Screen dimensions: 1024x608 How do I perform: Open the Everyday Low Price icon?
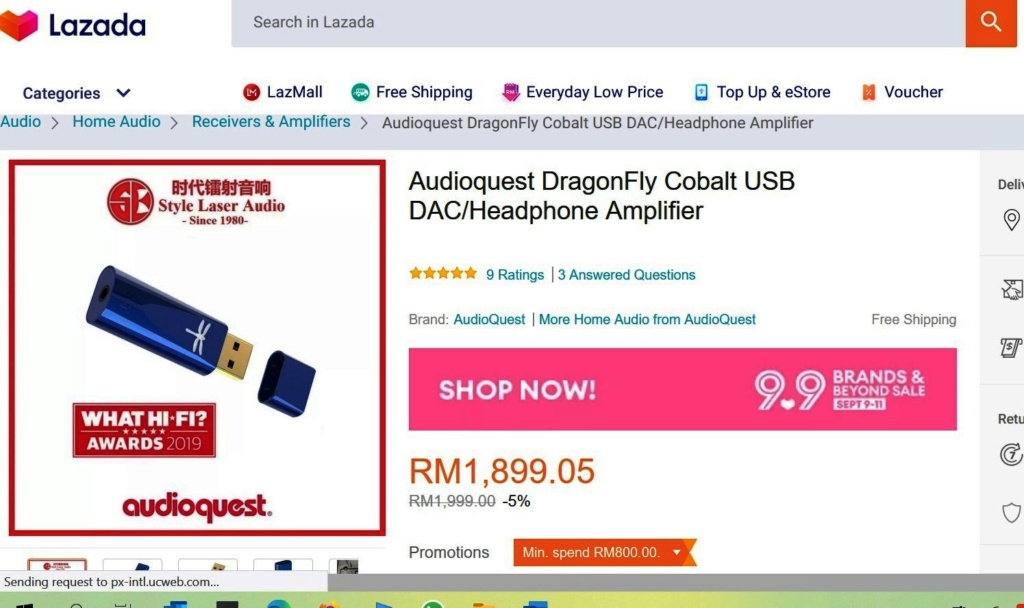[511, 93]
